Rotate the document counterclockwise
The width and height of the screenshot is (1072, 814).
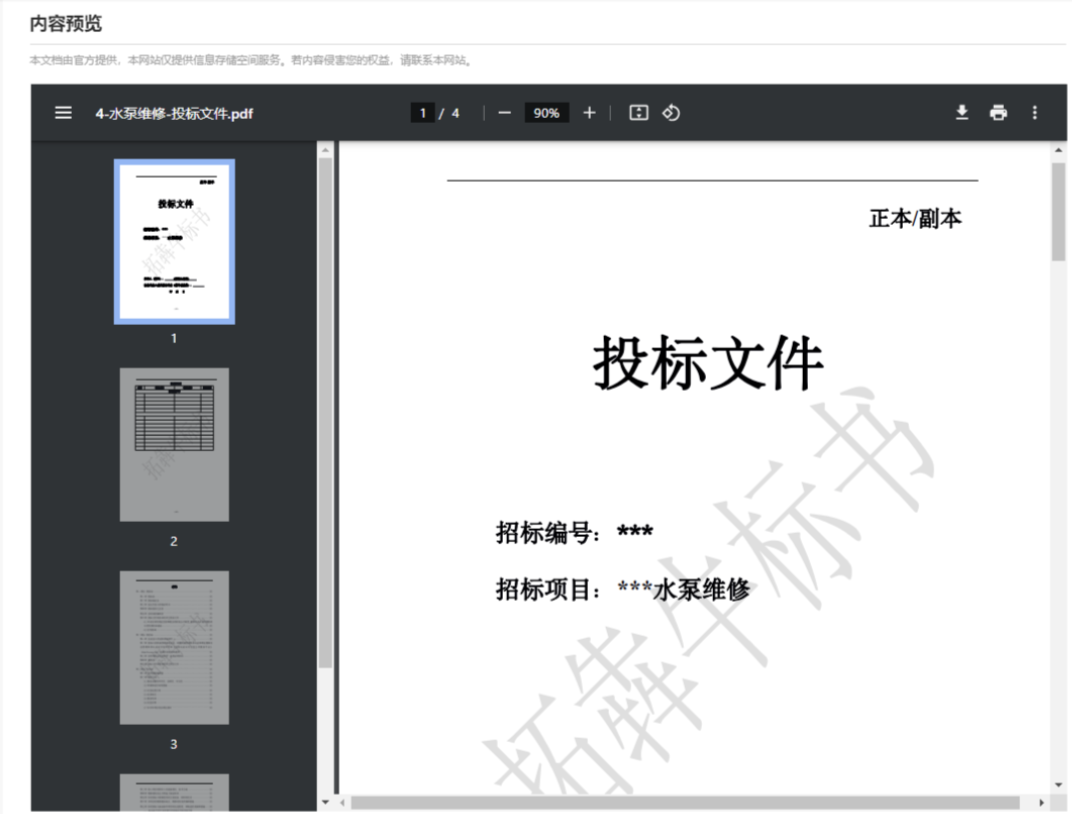(x=670, y=113)
